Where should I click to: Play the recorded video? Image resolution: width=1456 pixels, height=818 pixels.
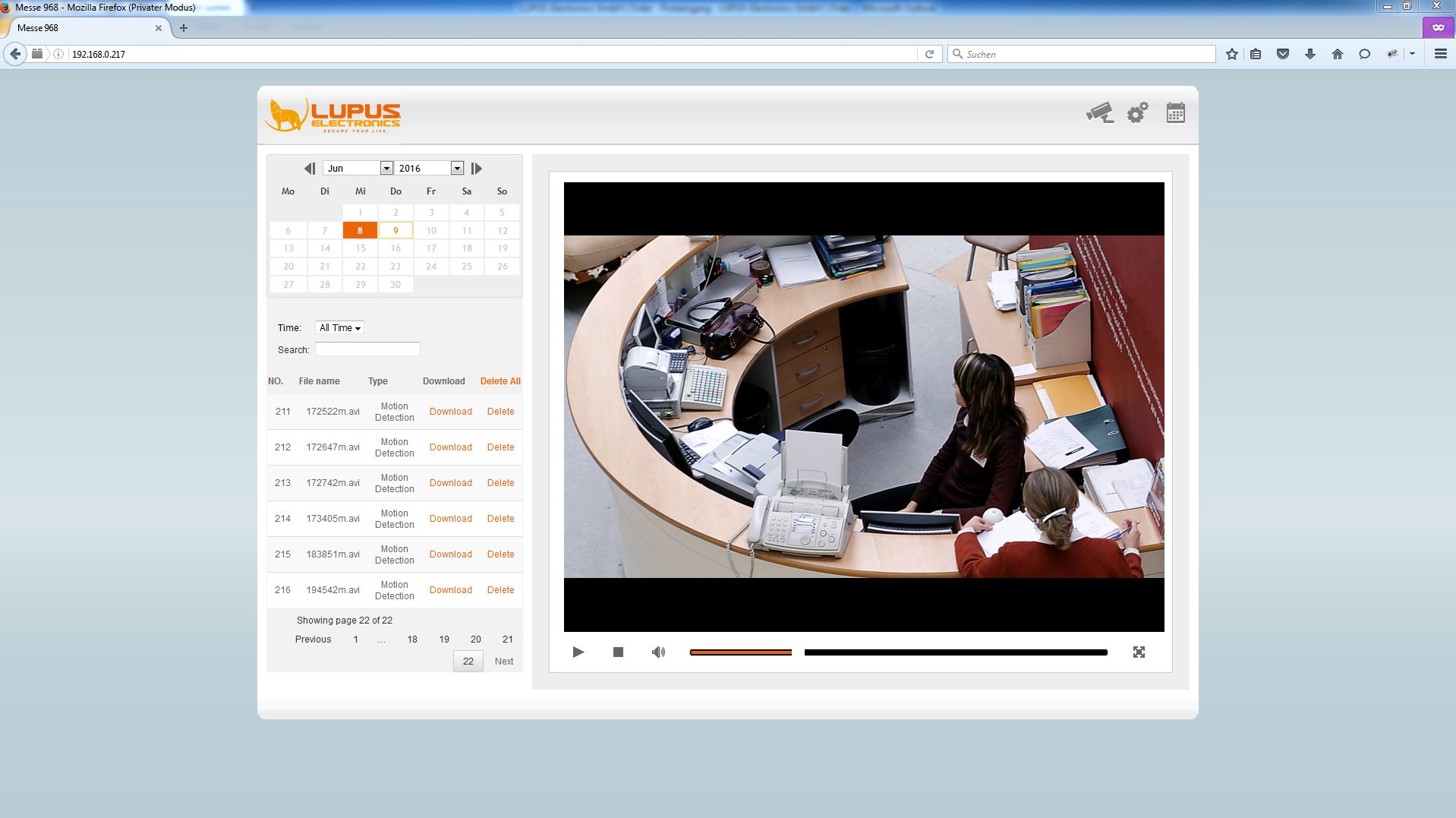pos(578,652)
